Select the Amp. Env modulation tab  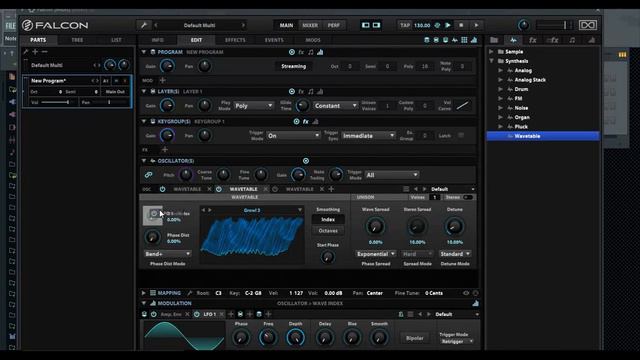(171, 314)
